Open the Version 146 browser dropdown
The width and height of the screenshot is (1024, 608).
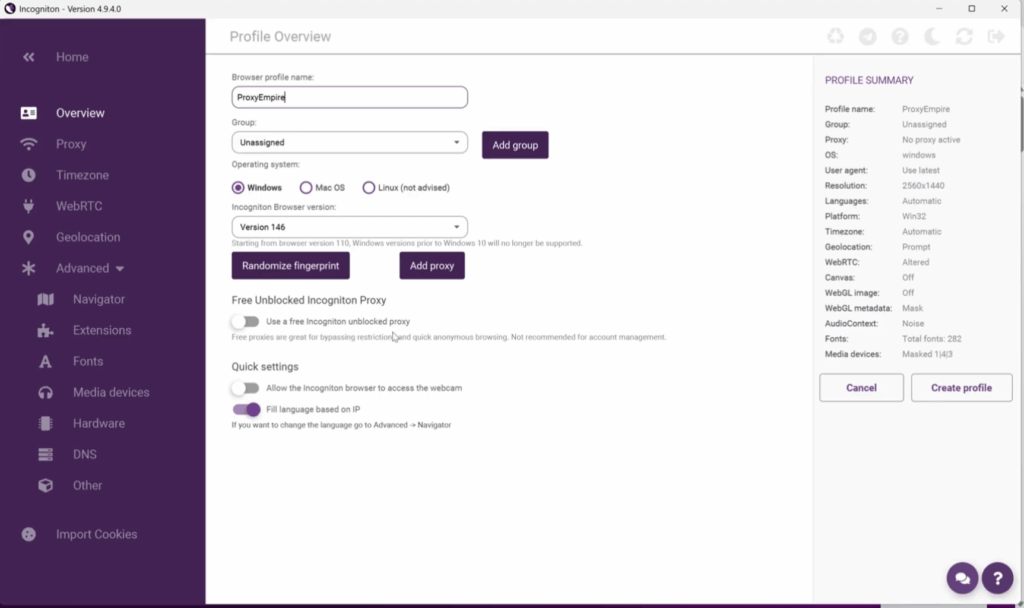point(349,227)
